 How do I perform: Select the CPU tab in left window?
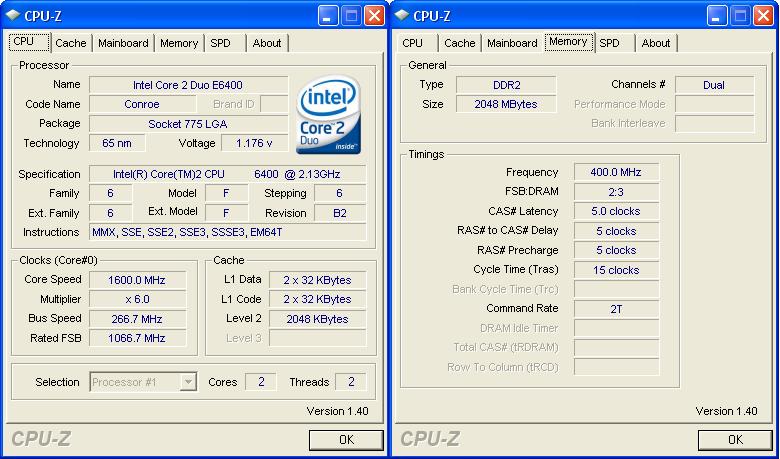(29, 42)
